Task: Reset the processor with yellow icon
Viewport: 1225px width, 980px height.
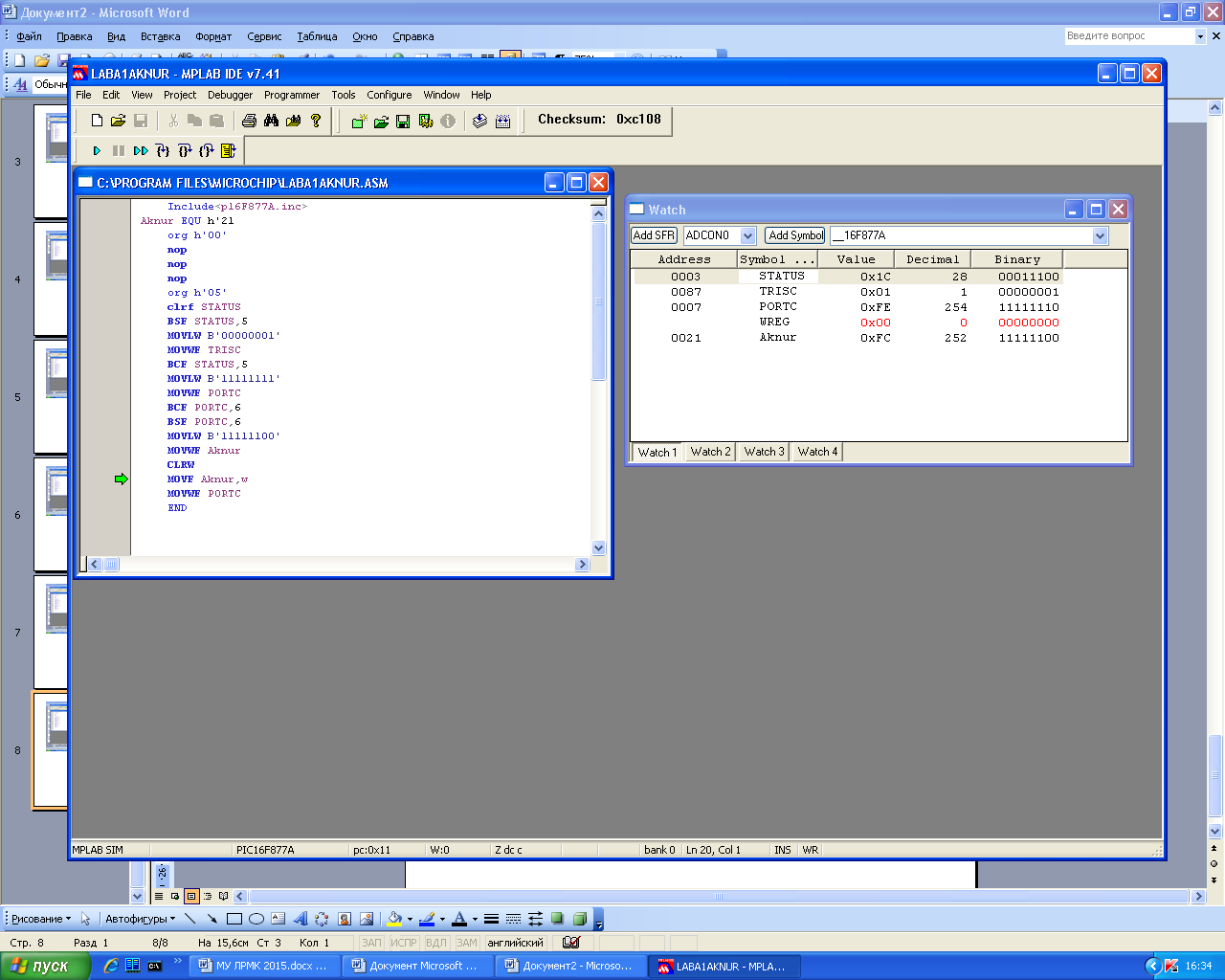Action: point(228,150)
